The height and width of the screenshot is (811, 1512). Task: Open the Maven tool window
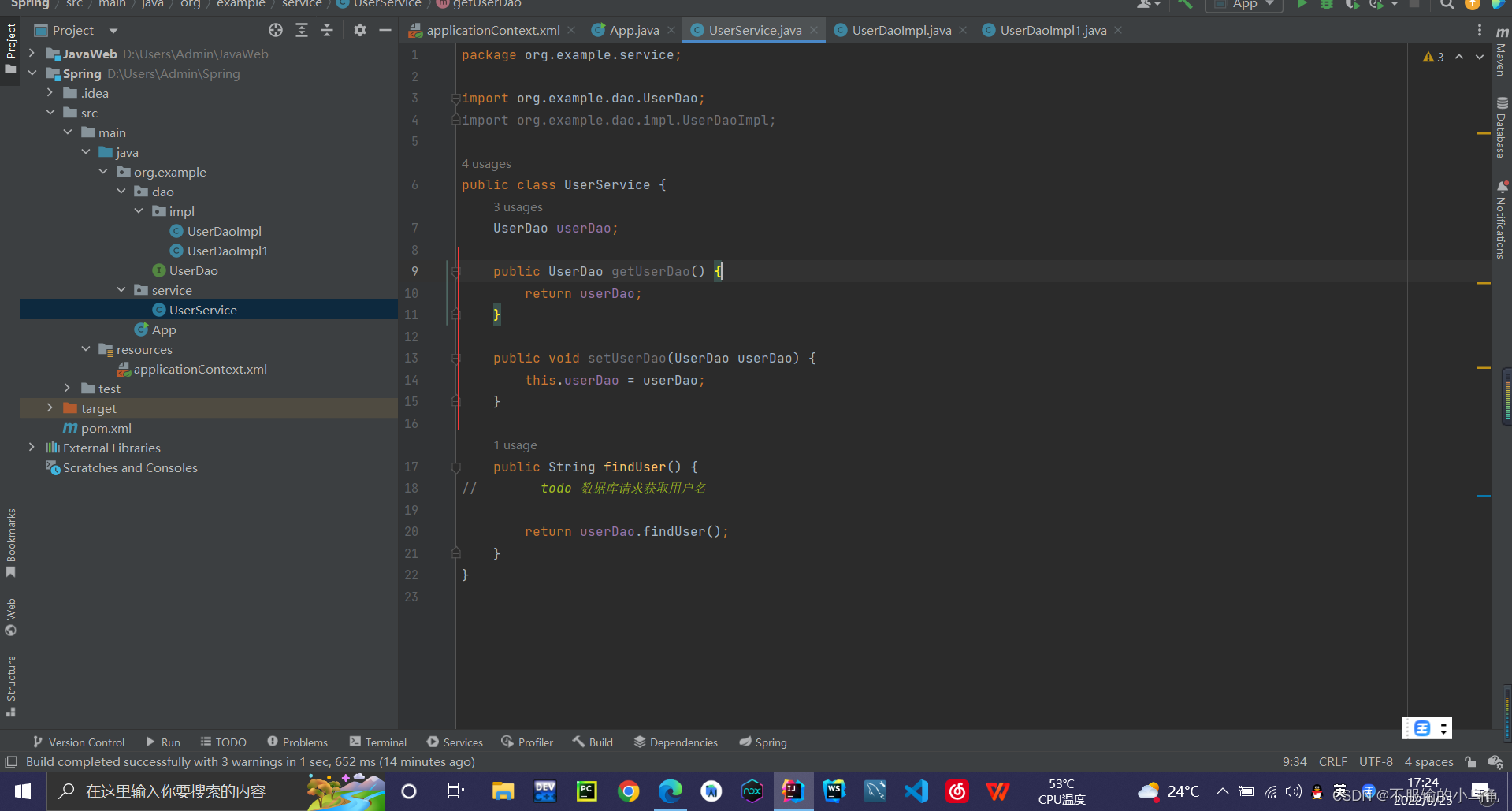click(x=1502, y=53)
